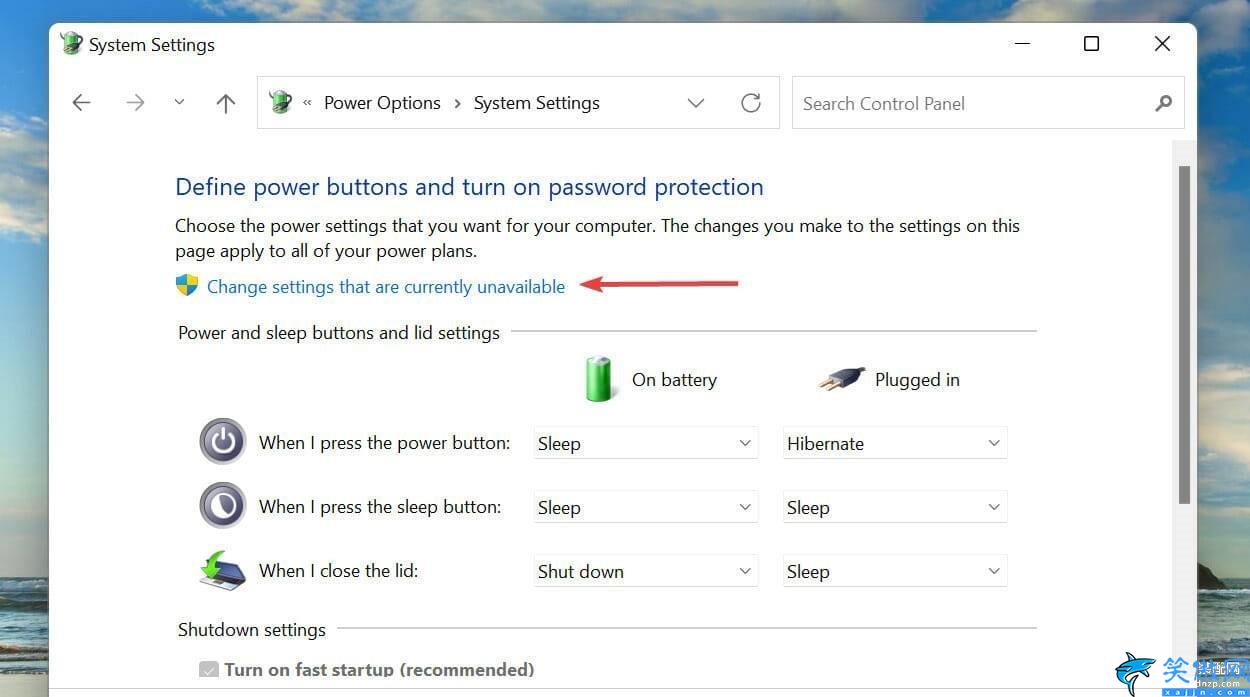Open recent locations chevron dropdown
1250x697 pixels.
tap(179, 103)
